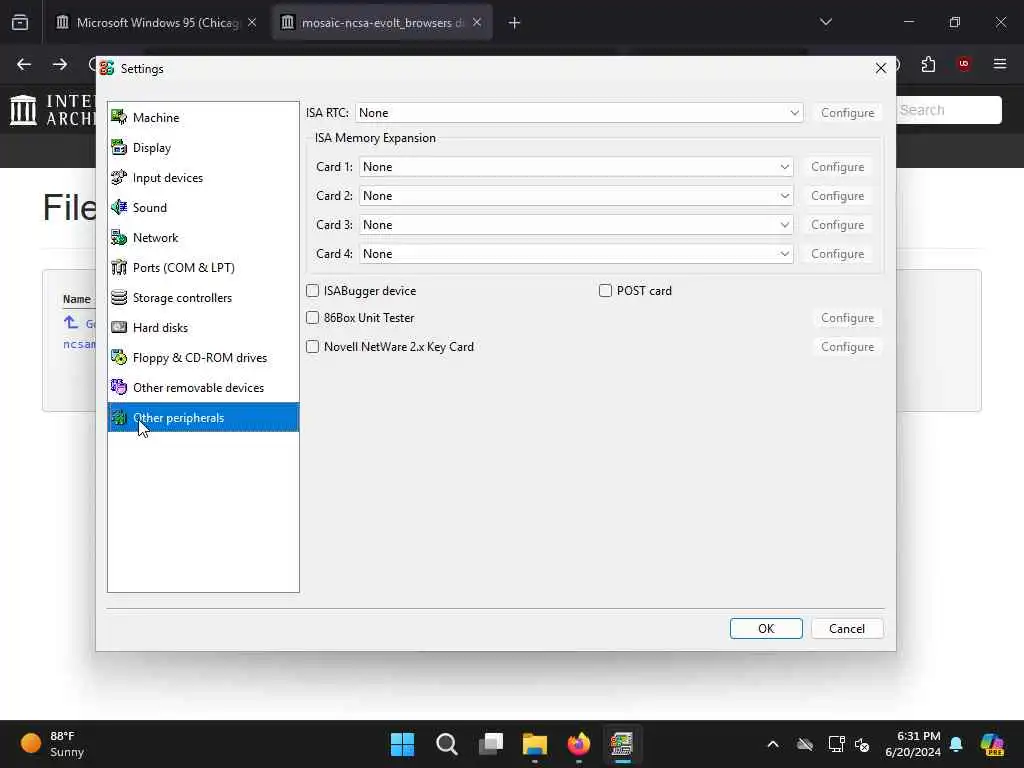Open the weather widget showing 88°F Sunny
The height and width of the screenshot is (768, 1024).
[x=52, y=744]
